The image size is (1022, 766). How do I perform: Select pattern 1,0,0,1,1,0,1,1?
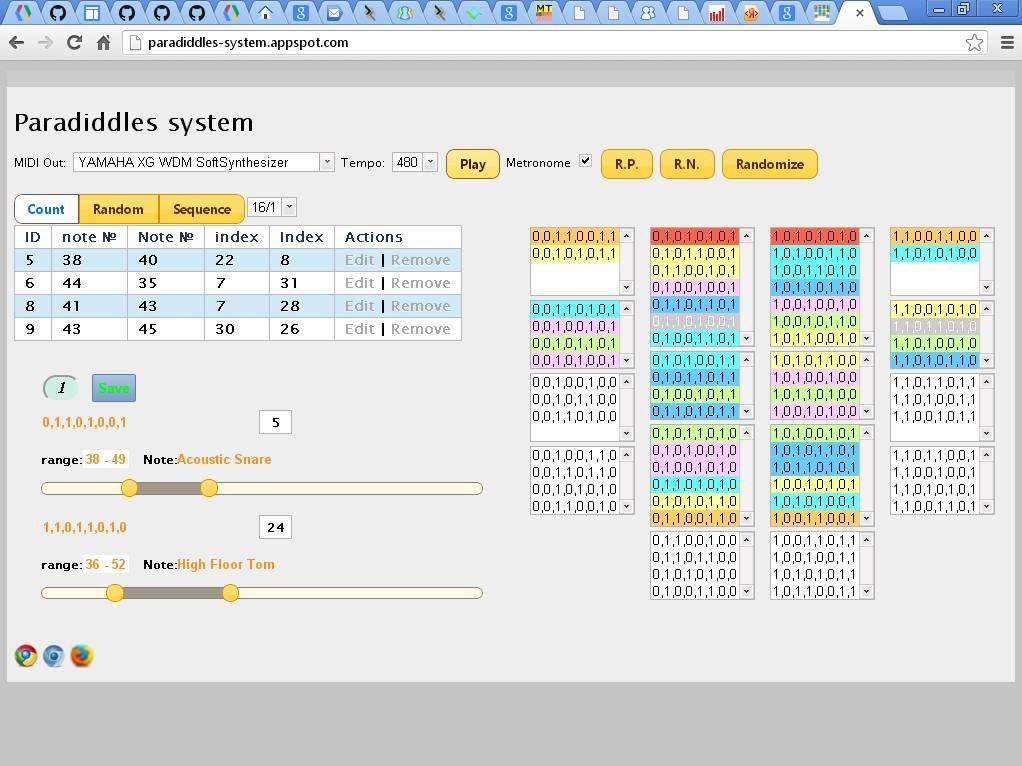(x=815, y=540)
